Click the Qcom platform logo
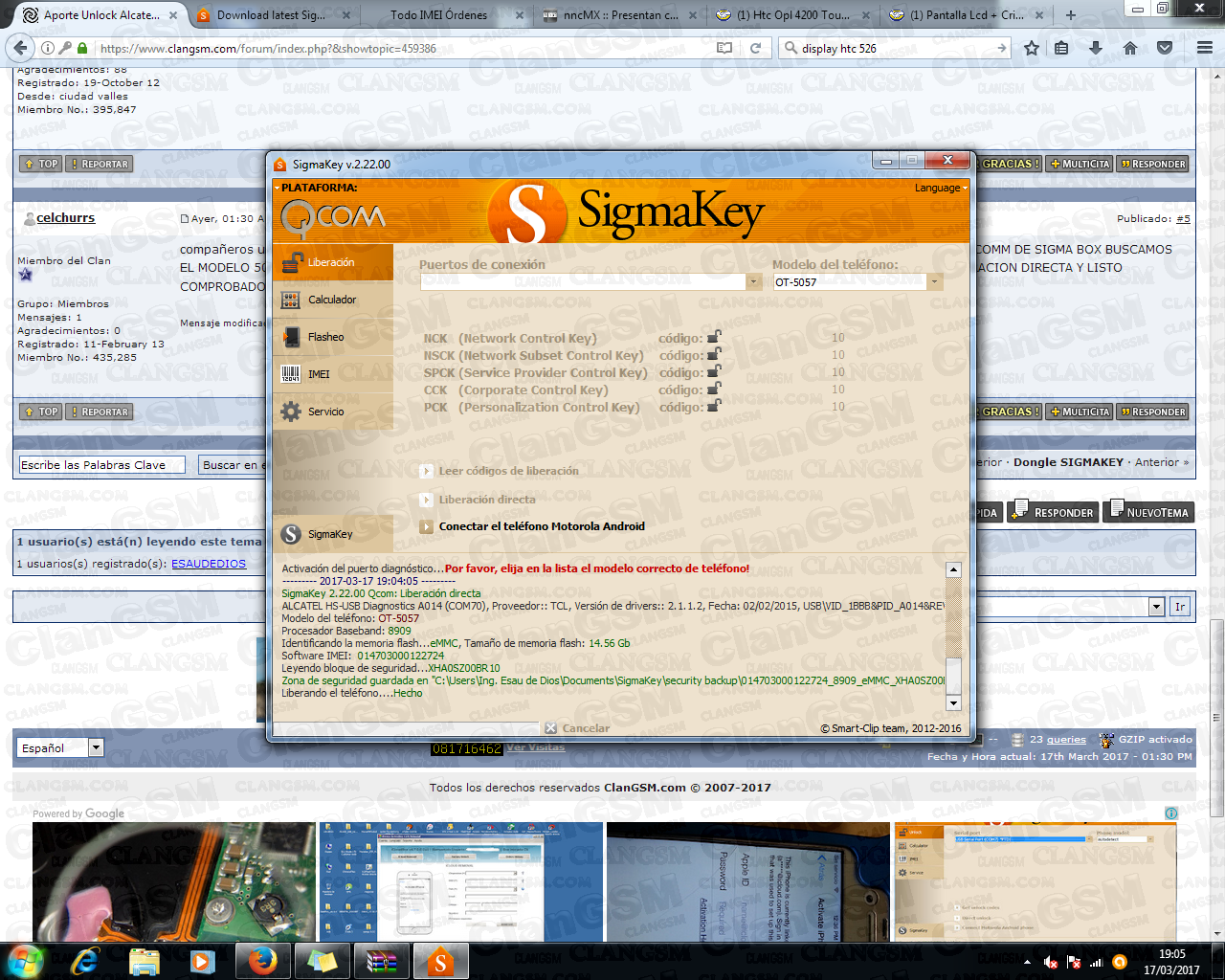This screenshot has width=1225, height=980. [333, 219]
